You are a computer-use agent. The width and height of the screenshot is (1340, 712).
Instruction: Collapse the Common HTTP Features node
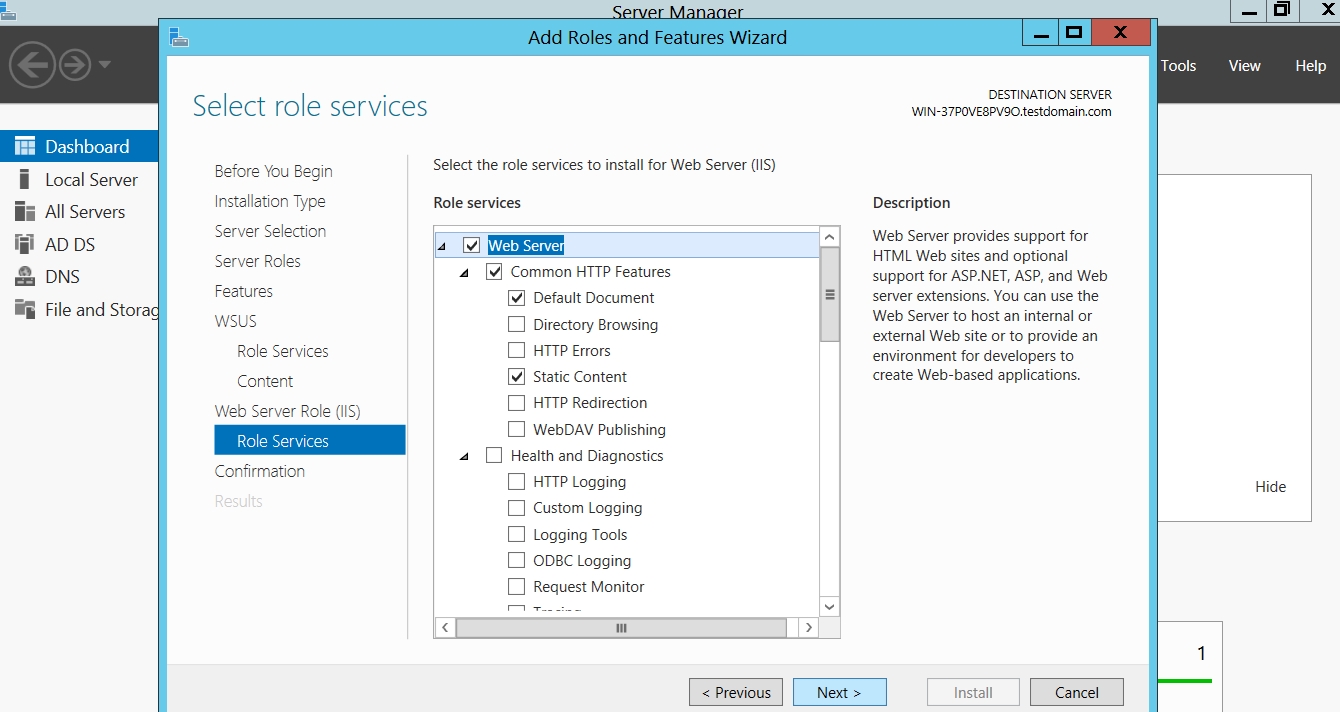464,272
